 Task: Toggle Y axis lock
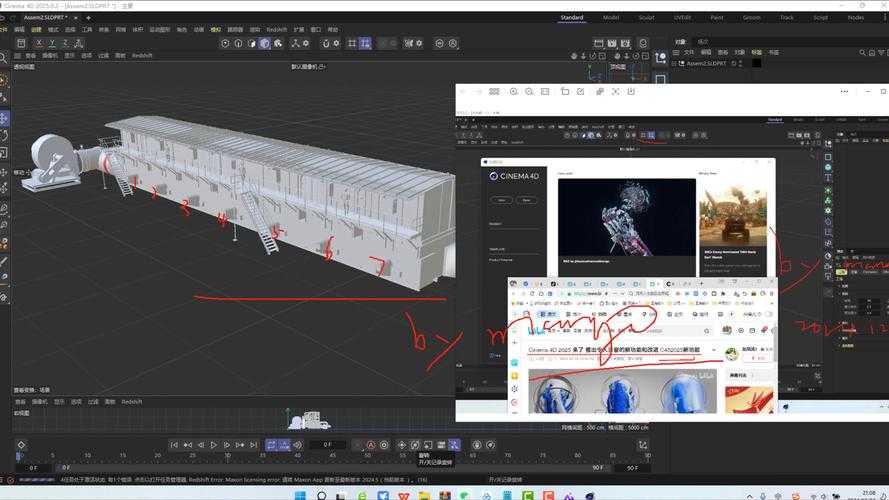coord(52,43)
